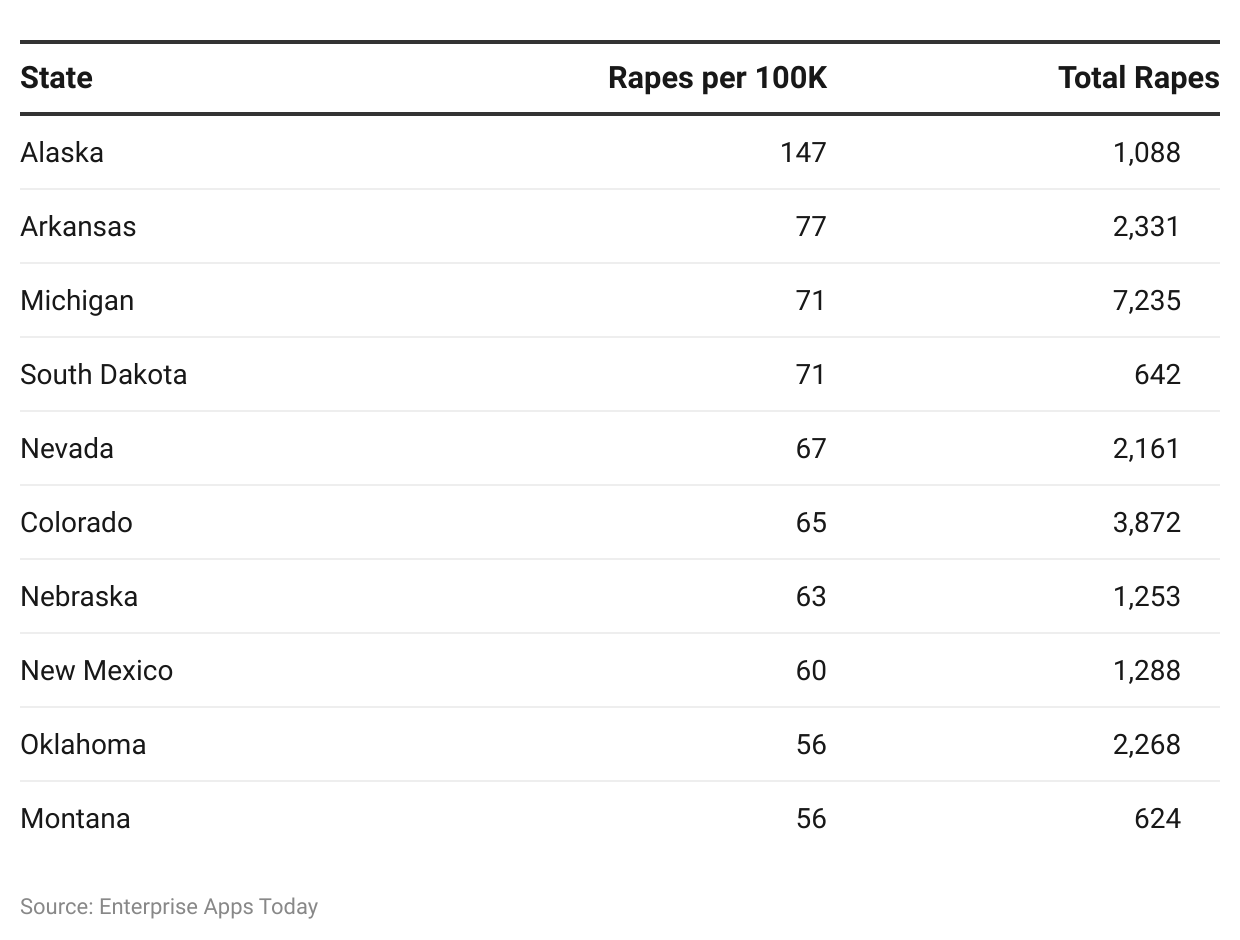Click the 624 total for Montana
Image resolution: width=1240 pixels, height=940 pixels.
click(x=1158, y=818)
